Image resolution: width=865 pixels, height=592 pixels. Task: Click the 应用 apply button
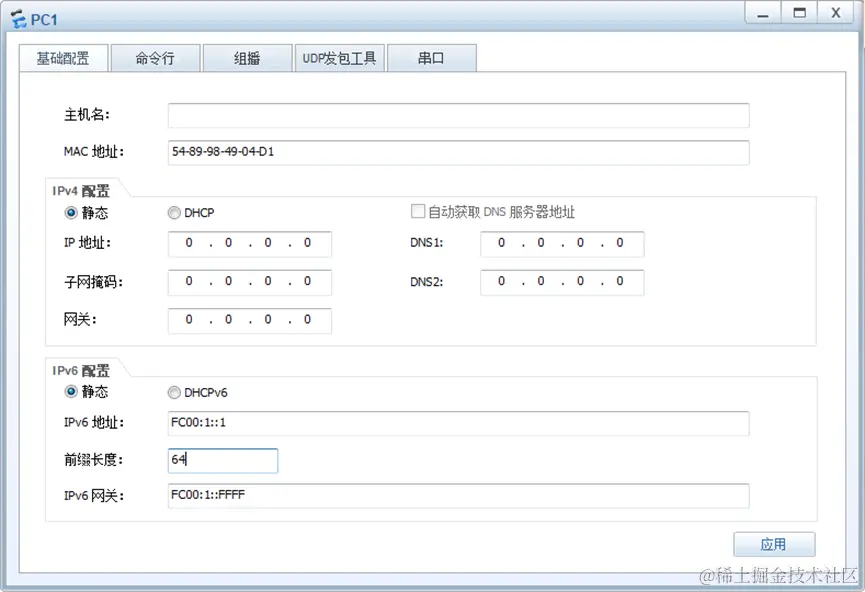pos(774,545)
